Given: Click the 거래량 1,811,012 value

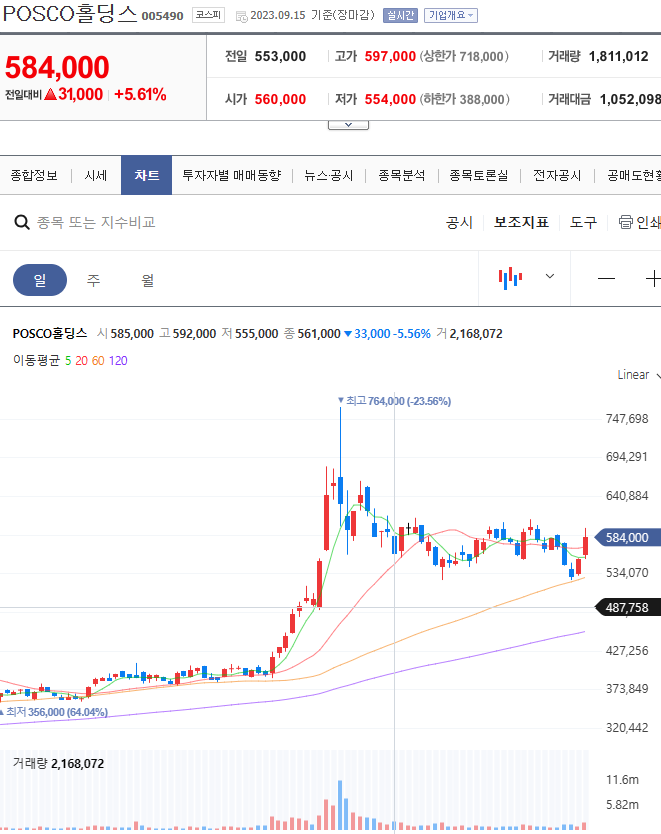Looking at the screenshot, I should [x=618, y=56].
